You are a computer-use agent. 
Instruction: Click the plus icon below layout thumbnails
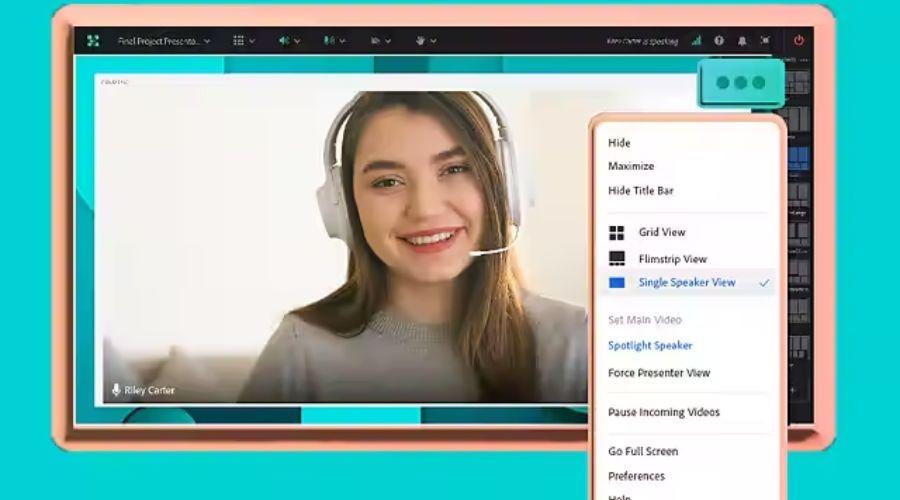point(793,390)
